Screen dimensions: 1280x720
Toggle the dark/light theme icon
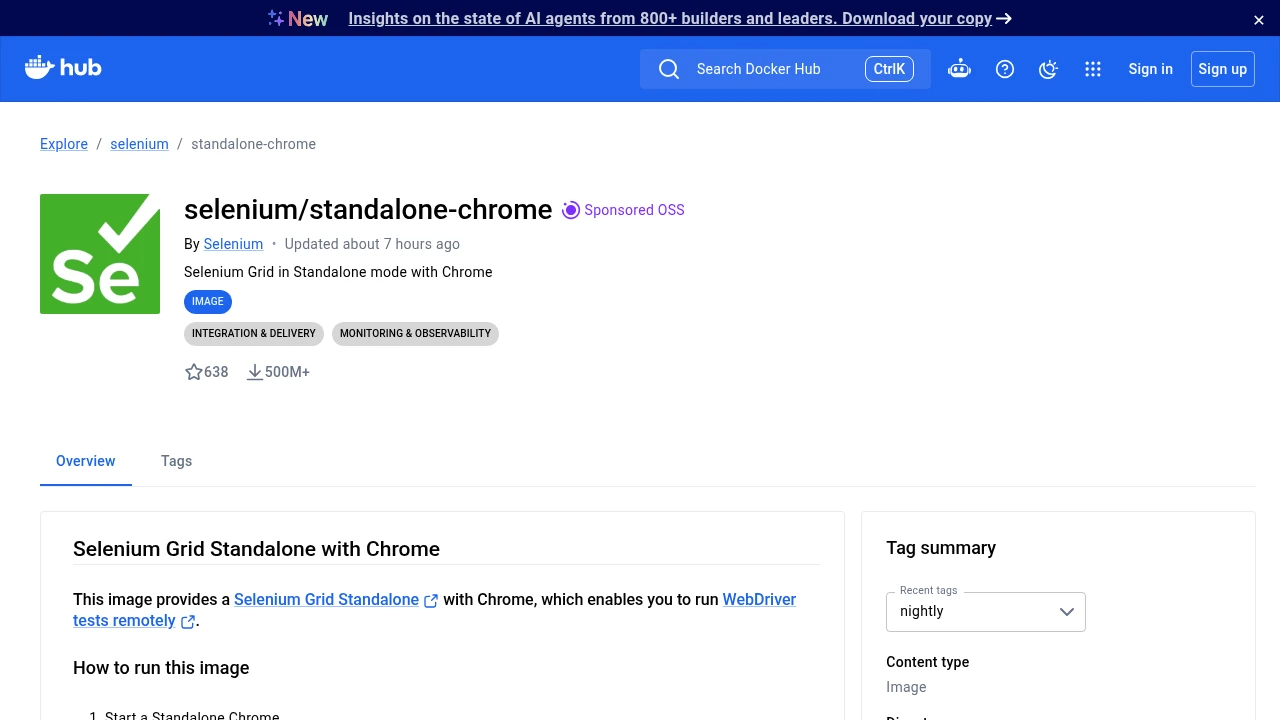pos(1048,69)
